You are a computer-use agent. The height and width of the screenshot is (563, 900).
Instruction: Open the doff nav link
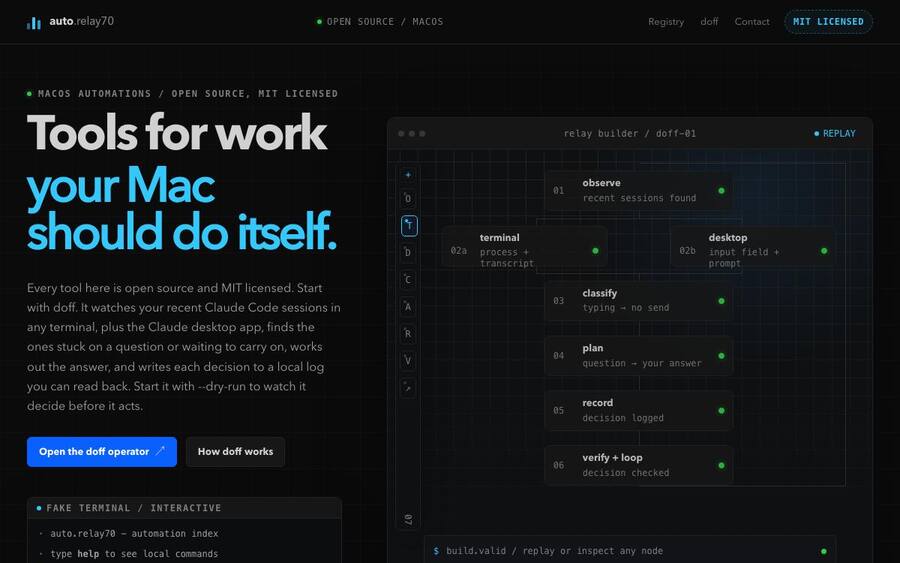click(x=709, y=22)
